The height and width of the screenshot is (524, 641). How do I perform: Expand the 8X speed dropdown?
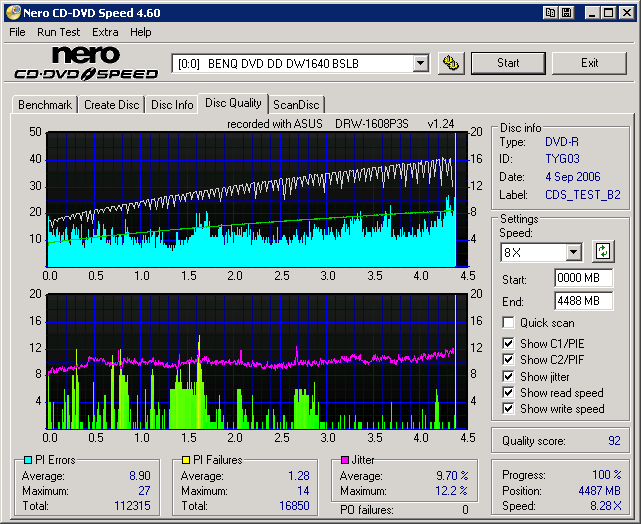[573, 252]
